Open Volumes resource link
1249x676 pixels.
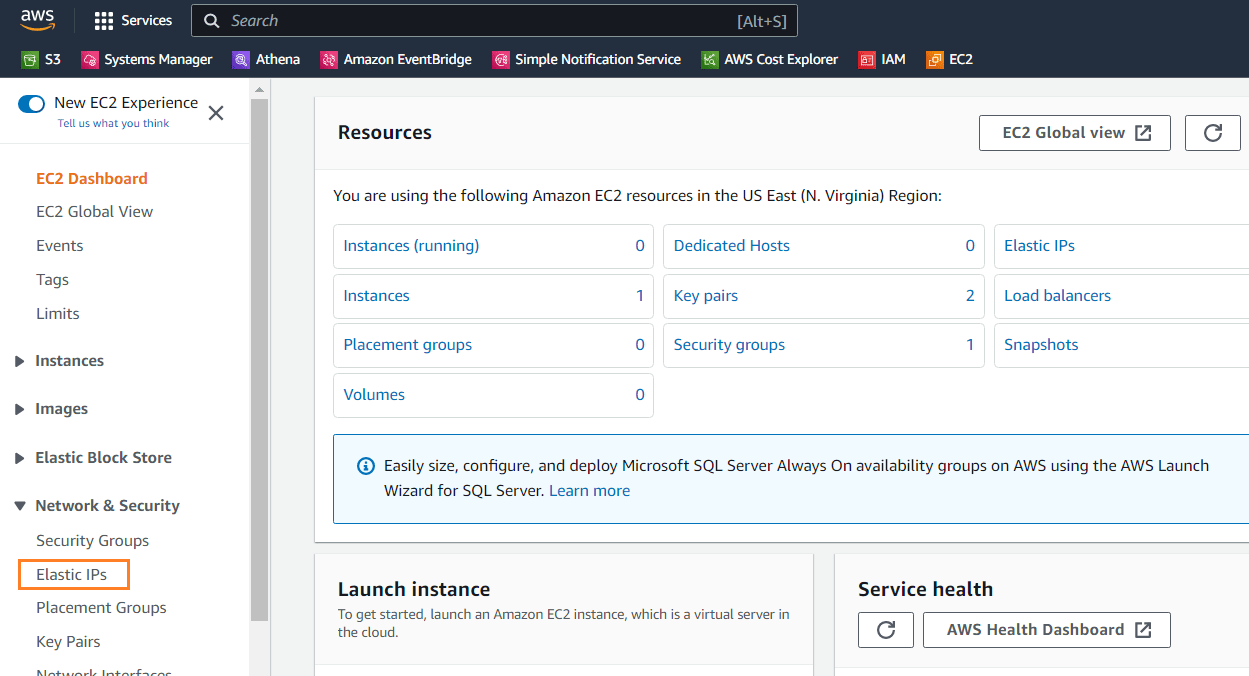(374, 395)
